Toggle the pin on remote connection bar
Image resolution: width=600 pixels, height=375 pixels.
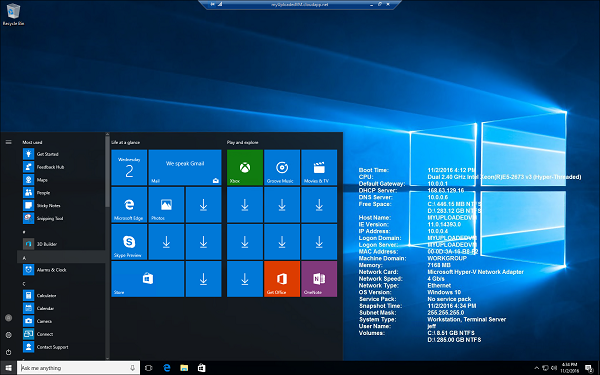point(212,4)
